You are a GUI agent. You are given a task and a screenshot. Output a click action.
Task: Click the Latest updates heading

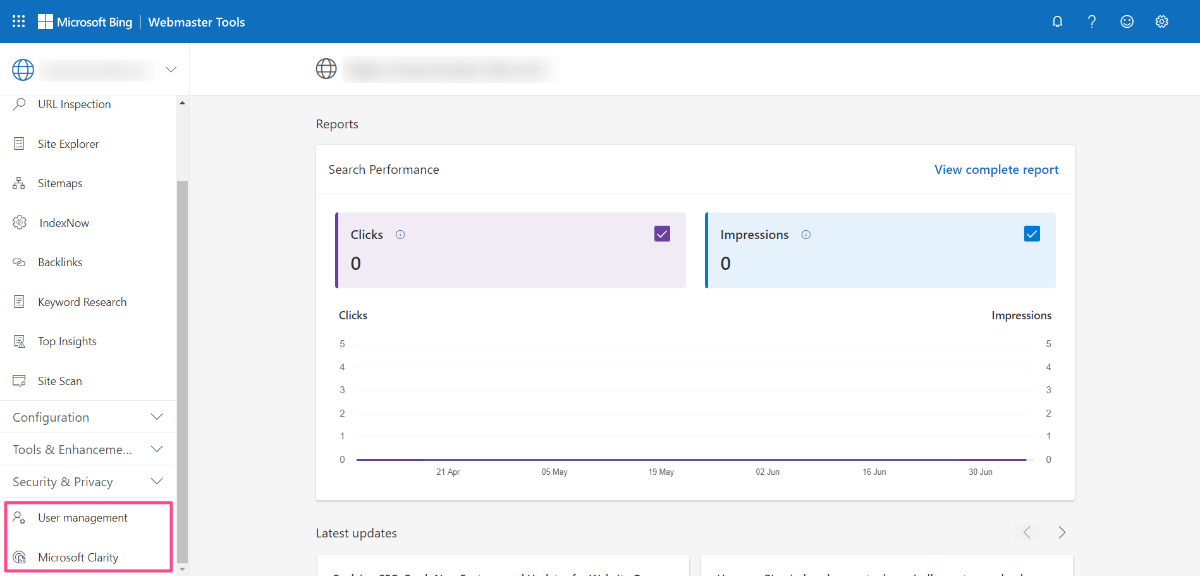tap(356, 533)
